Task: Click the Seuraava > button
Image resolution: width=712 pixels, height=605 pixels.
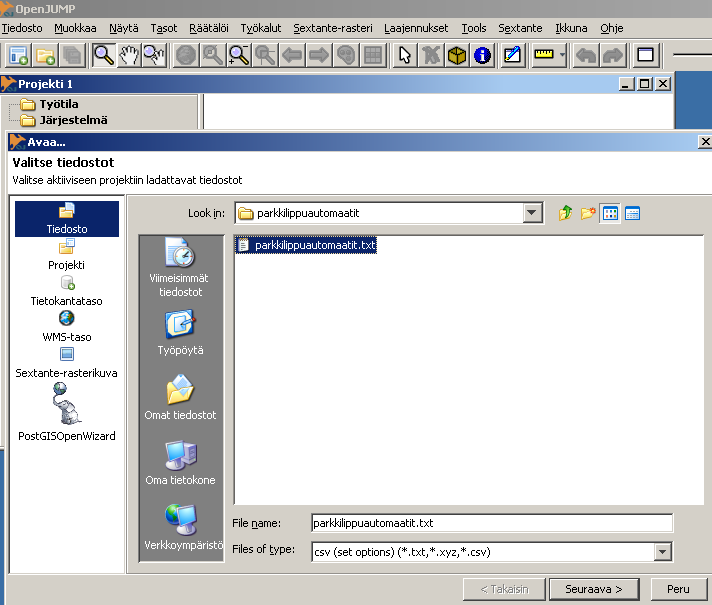Action: pyautogui.click(x=594, y=589)
